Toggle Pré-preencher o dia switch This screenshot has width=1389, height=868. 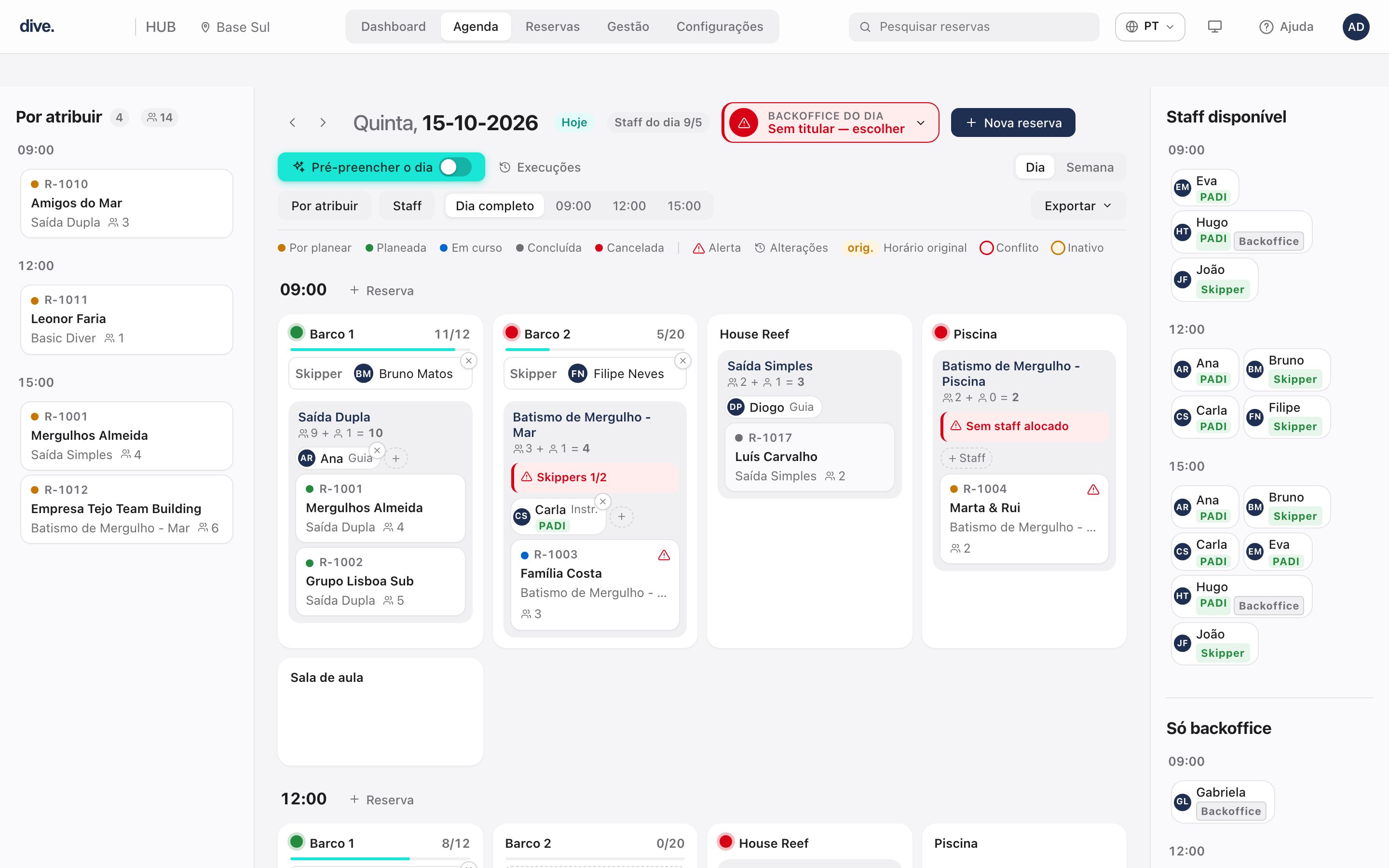tap(455, 167)
